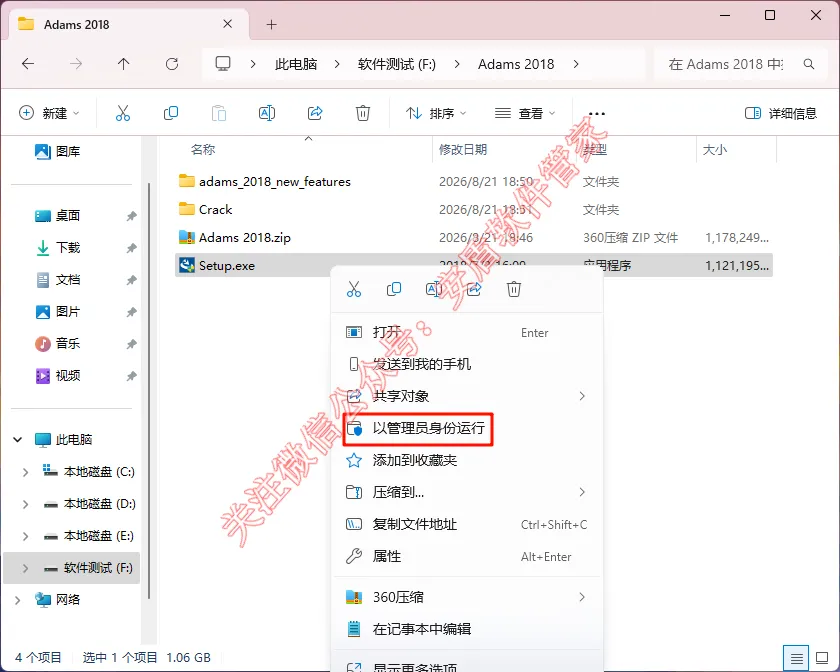
Task: Click the computer icon in address bar
Action: pos(223,64)
